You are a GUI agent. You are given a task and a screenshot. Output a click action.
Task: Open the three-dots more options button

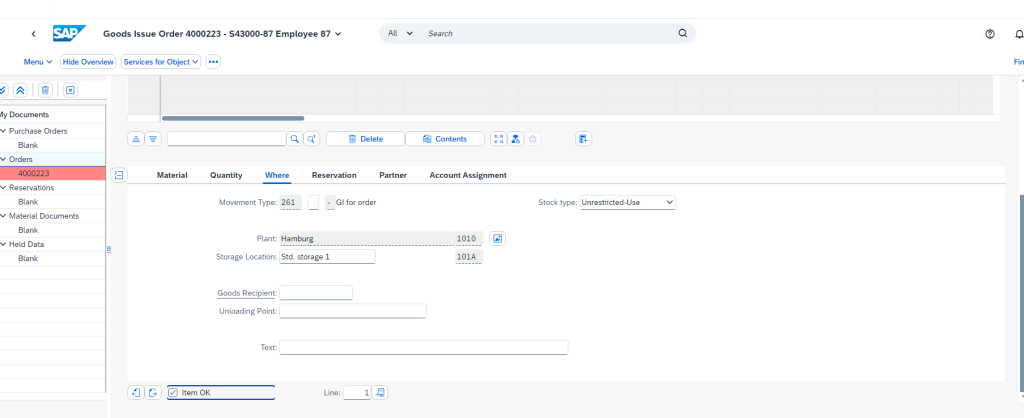point(213,62)
